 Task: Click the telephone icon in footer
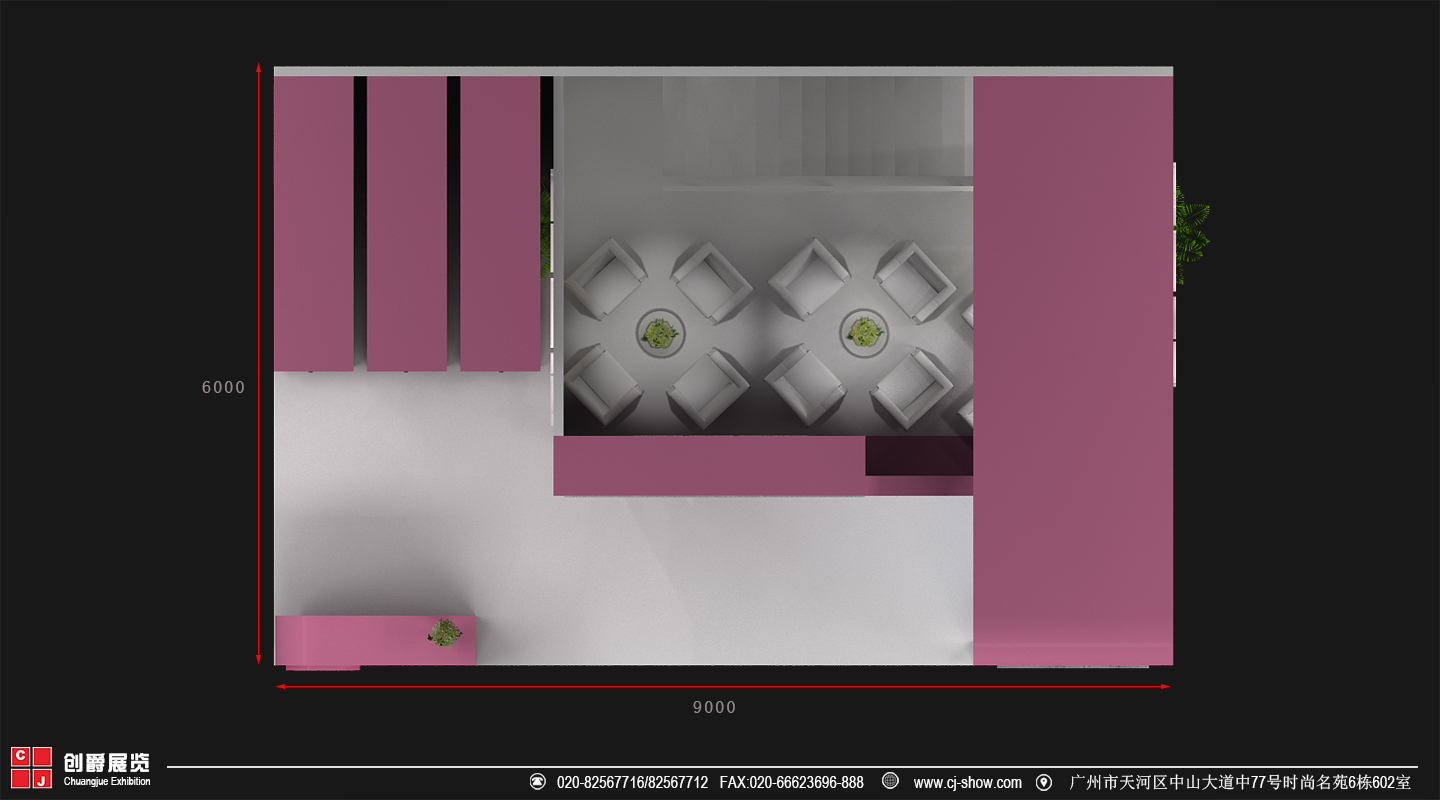click(x=537, y=781)
